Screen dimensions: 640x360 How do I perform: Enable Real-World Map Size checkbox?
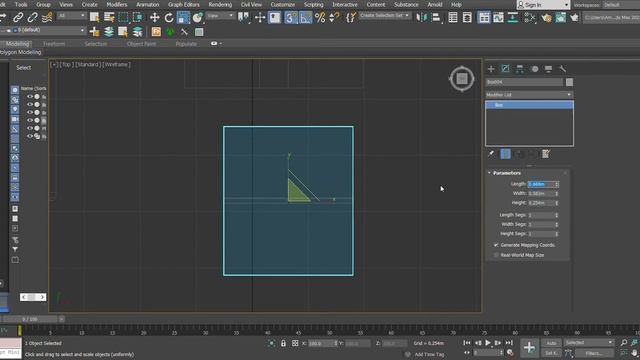pyautogui.click(x=496, y=255)
